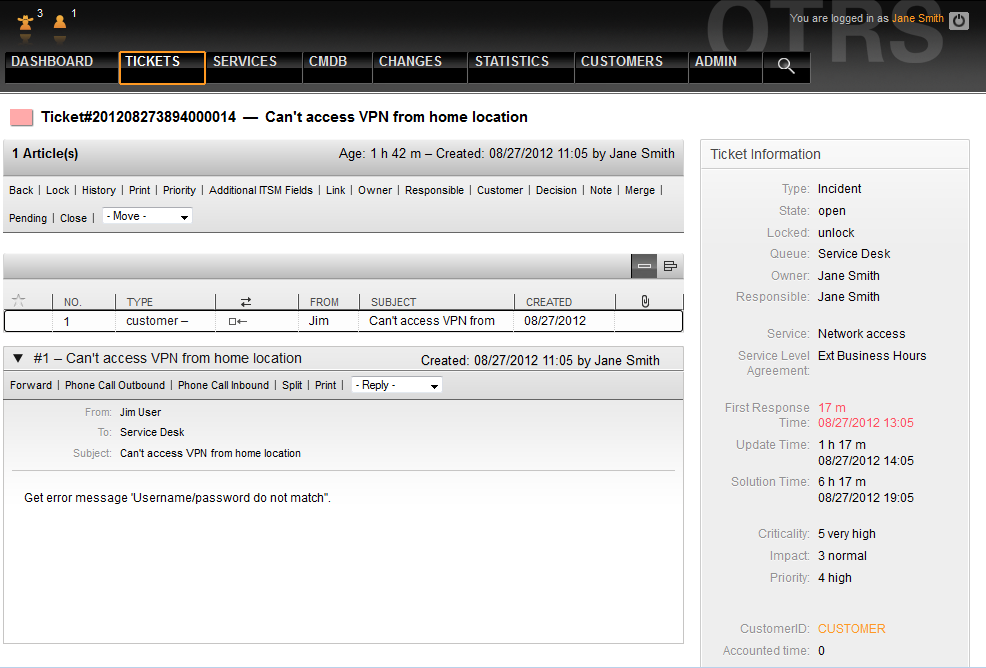Screen dimensions: 986x668
Task: Click the cowboy-hat agent icon with badge 3
Action: coord(25,22)
